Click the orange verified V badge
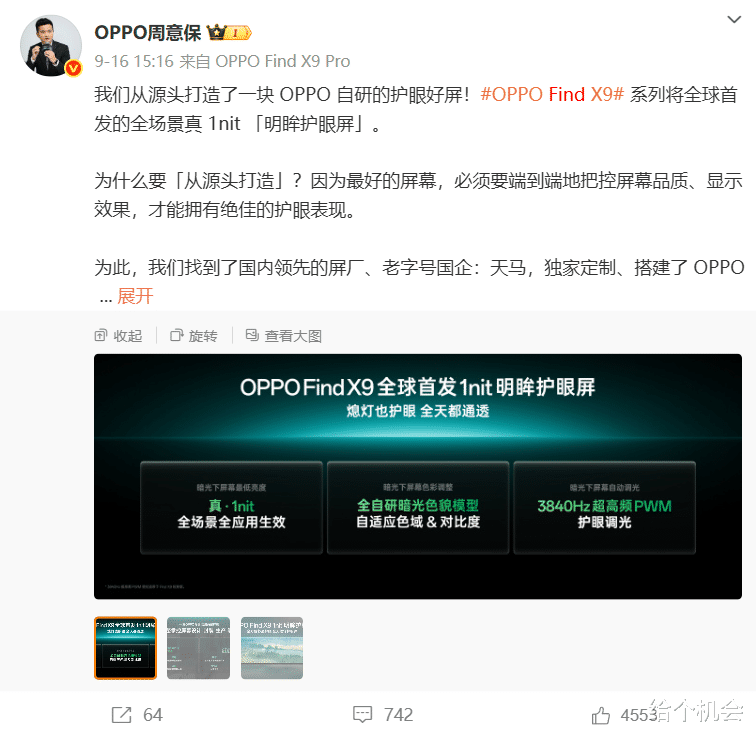 tap(73, 68)
